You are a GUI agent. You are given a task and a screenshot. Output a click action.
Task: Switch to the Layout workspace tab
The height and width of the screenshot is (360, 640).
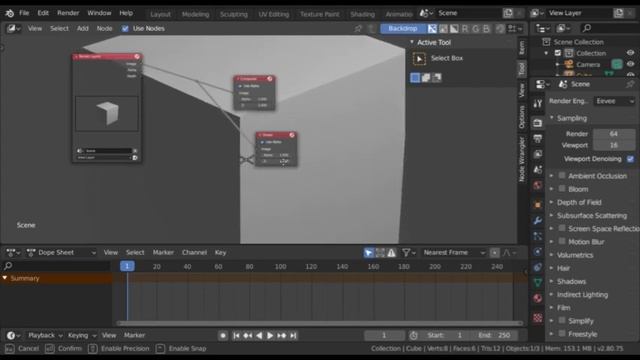pyautogui.click(x=160, y=14)
